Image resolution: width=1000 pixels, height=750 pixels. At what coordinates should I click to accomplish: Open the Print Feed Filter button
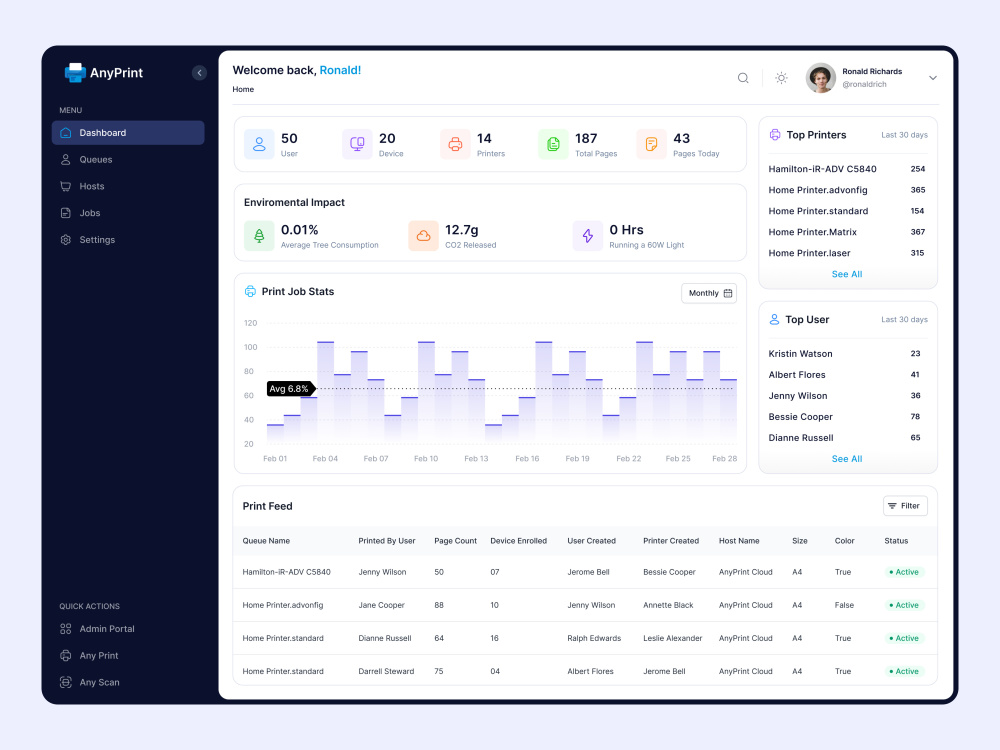pyautogui.click(x=905, y=506)
